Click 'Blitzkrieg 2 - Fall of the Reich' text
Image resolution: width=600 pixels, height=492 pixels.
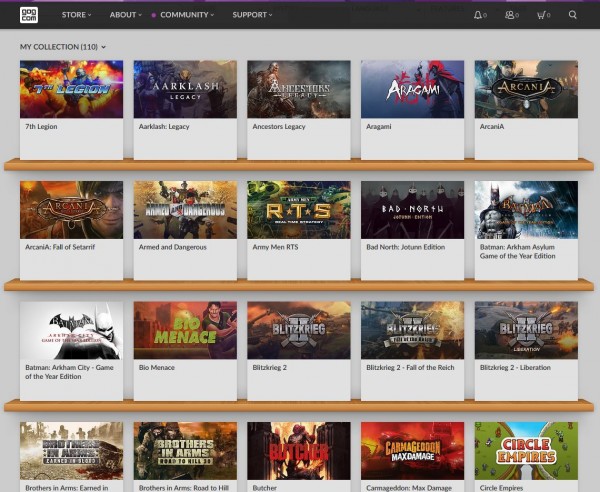tap(410, 367)
